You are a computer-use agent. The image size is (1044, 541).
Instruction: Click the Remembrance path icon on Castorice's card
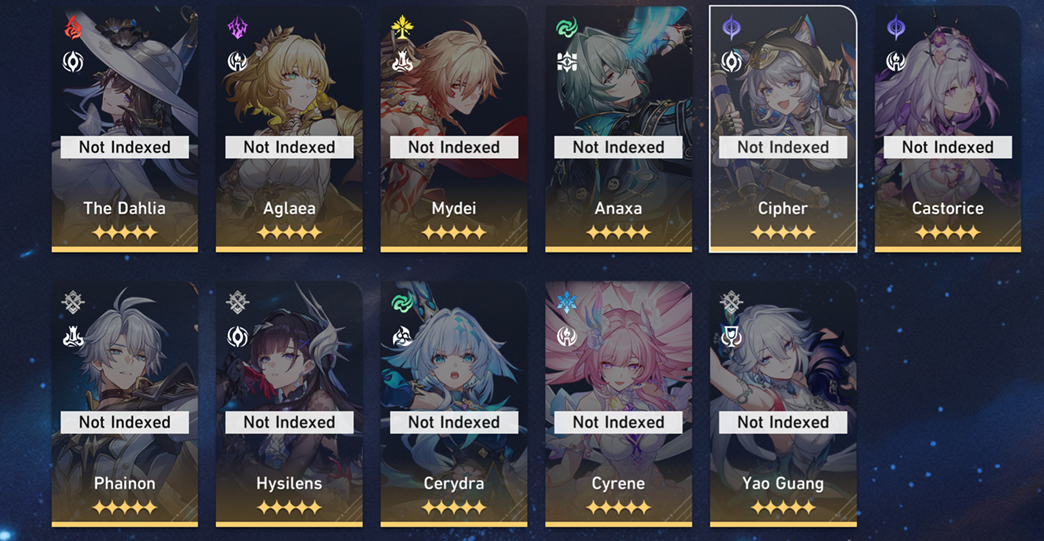(896, 62)
